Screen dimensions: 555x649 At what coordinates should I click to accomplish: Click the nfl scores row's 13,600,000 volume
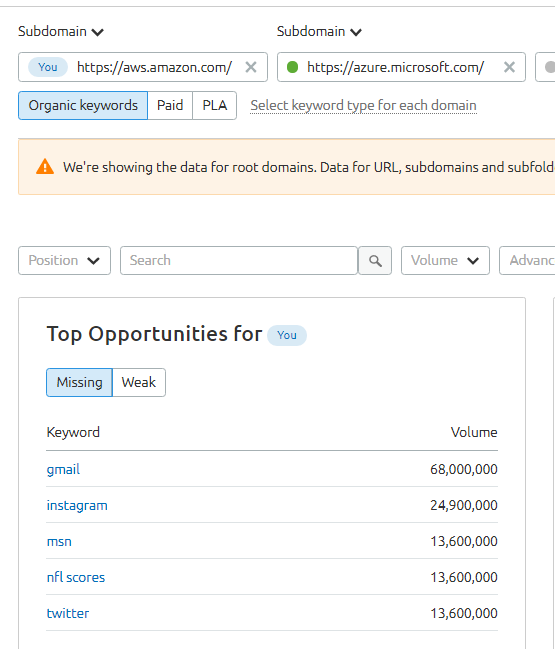pos(464,577)
